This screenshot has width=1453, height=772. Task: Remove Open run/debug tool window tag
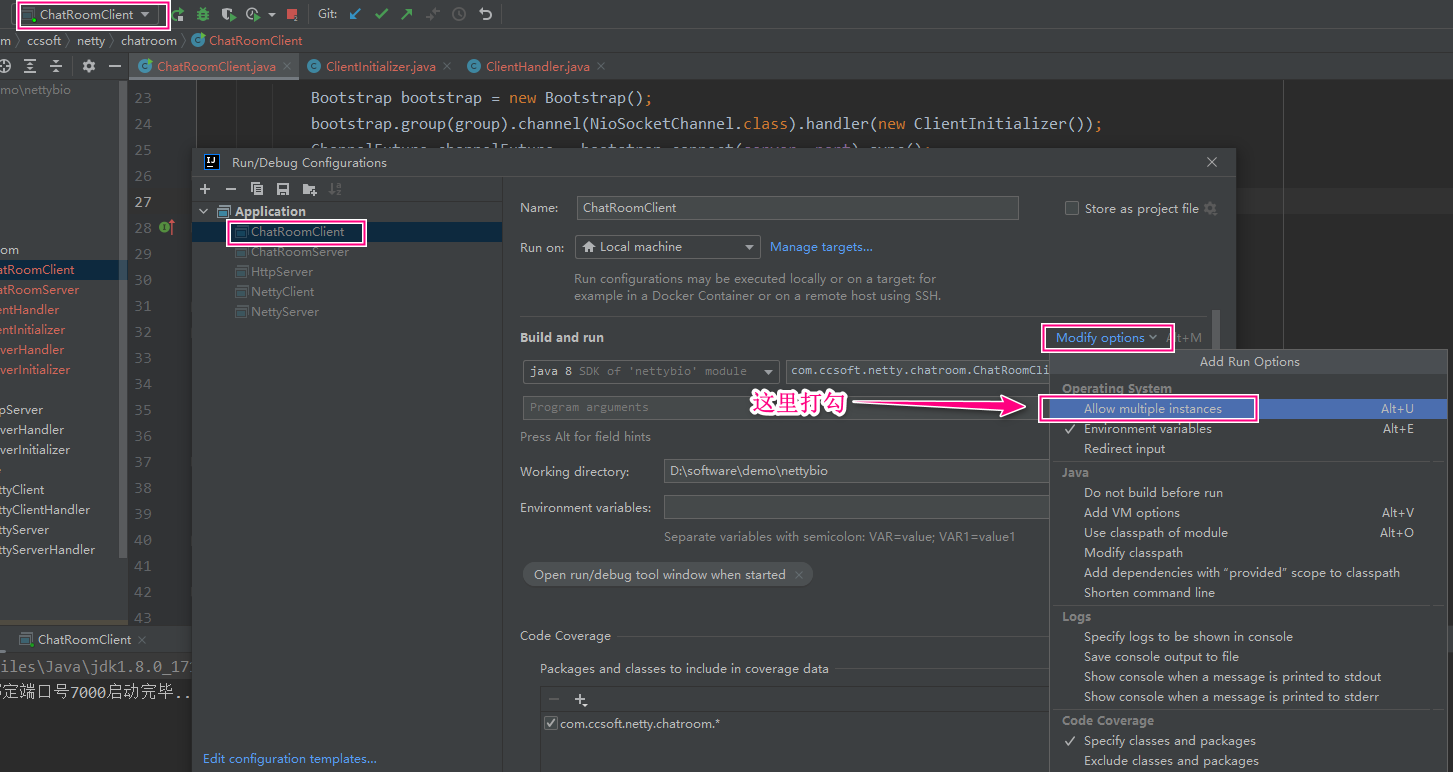tap(798, 575)
